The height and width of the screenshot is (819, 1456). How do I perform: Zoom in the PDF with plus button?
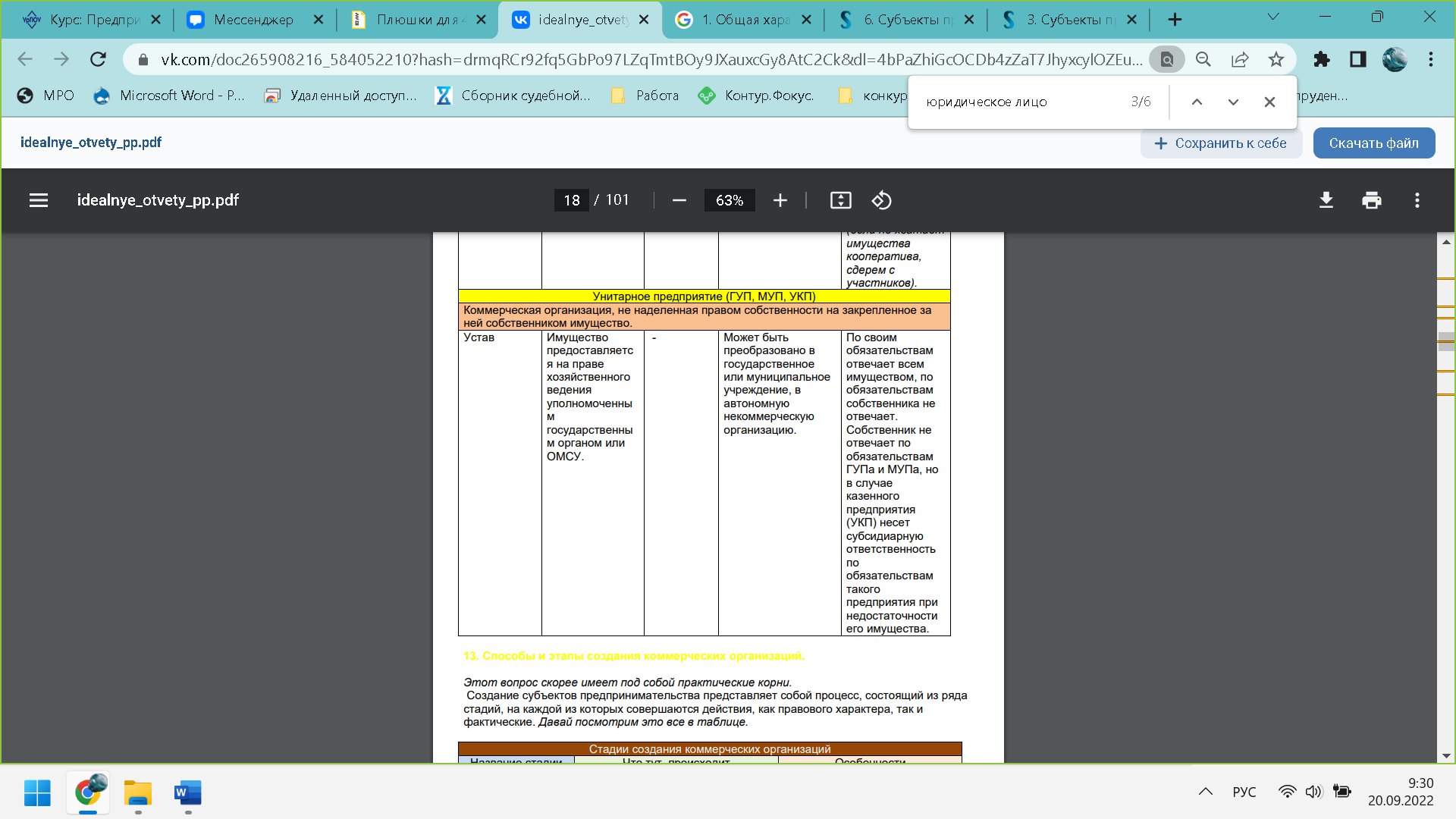[780, 200]
